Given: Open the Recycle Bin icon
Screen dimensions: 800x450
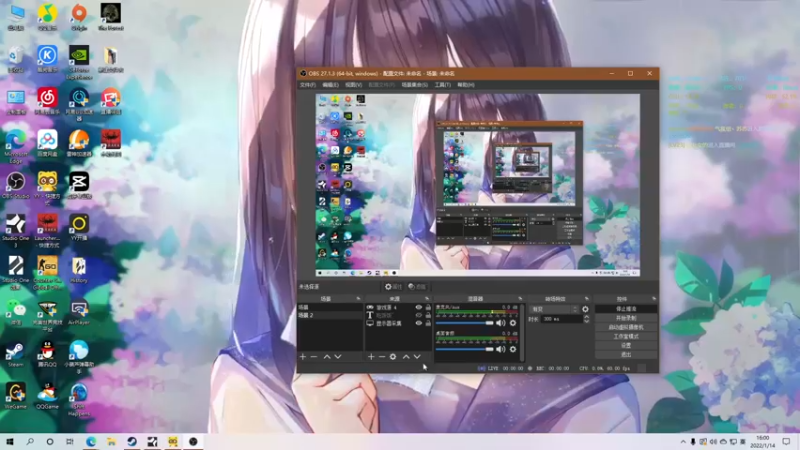Looking at the screenshot, I should pyautogui.click(x=16, y=59).
